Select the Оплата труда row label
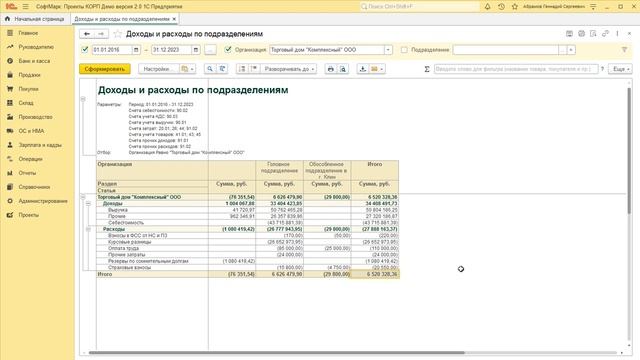The image size is (640, 360). point(123,248)
